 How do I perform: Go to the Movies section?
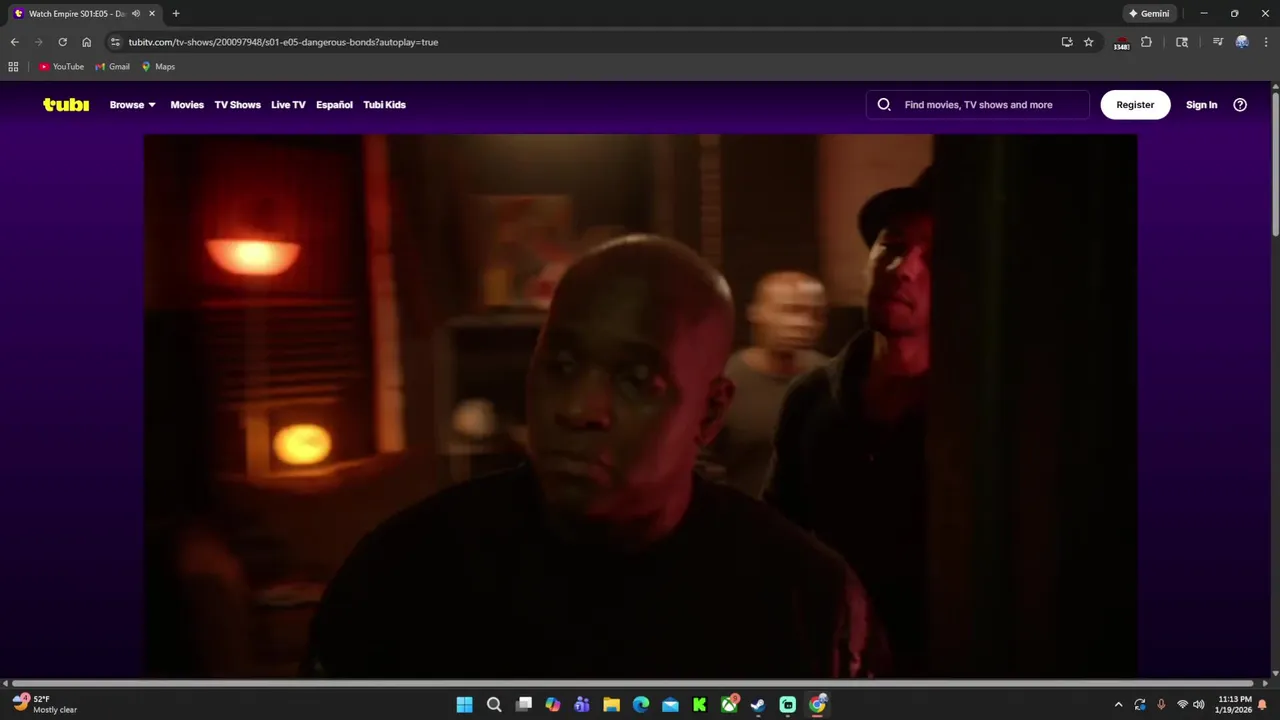[187, 105]
